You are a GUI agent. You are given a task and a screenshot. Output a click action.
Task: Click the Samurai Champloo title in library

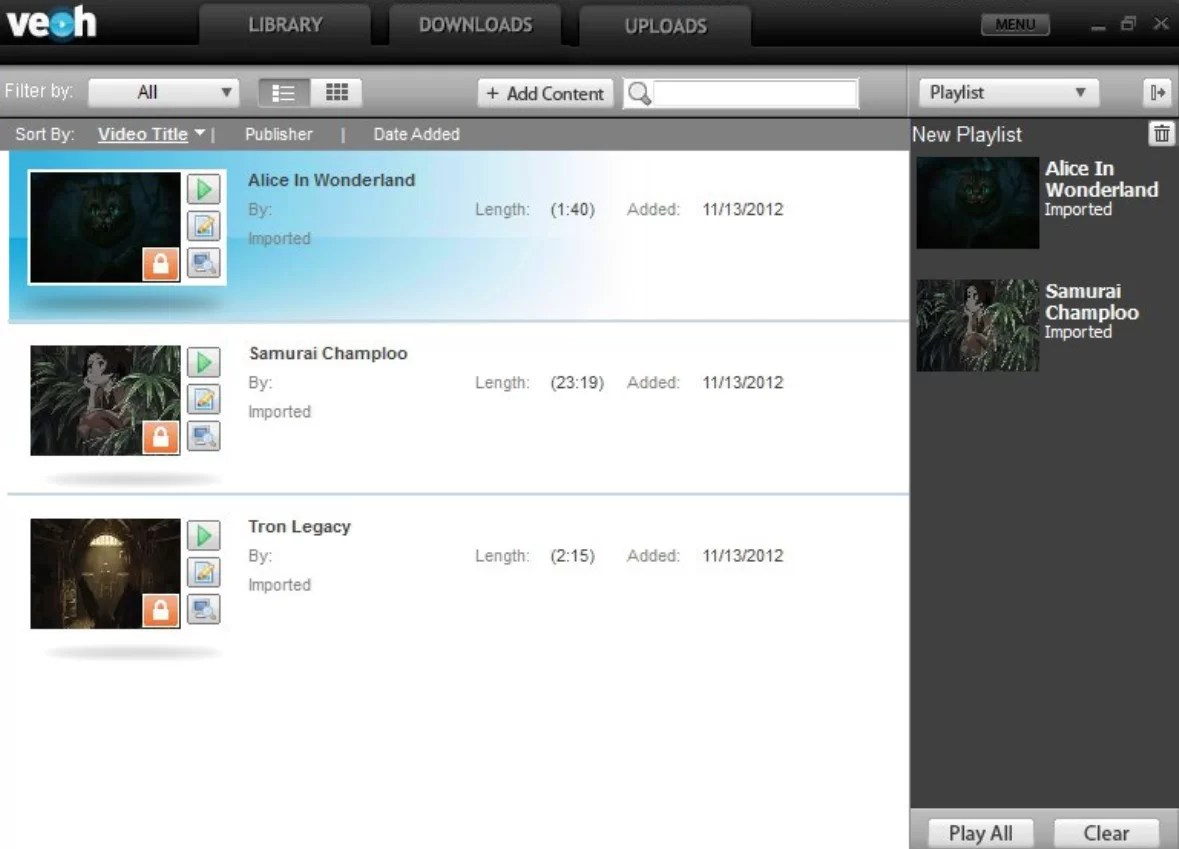(328, 353)
